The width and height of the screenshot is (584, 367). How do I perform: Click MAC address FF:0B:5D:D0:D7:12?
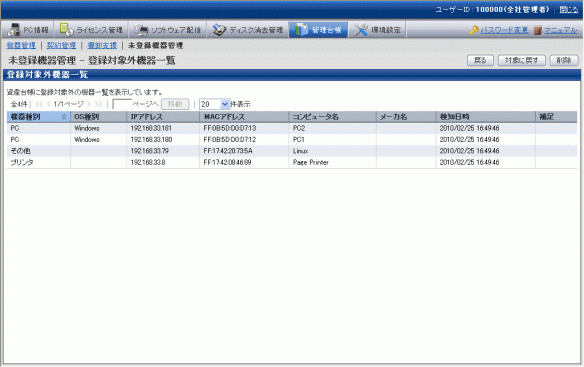click(230, 140)
